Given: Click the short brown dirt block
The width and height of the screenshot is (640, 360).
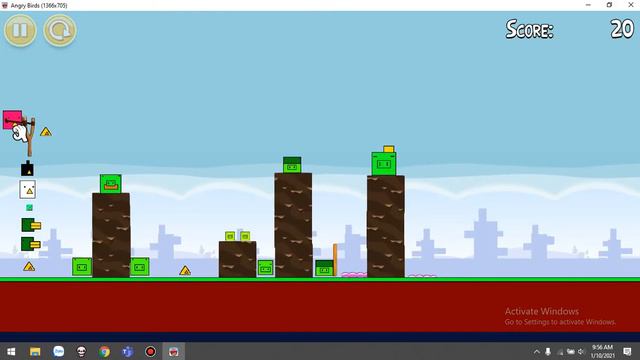Looking at the screenshot, I should 238,260.
